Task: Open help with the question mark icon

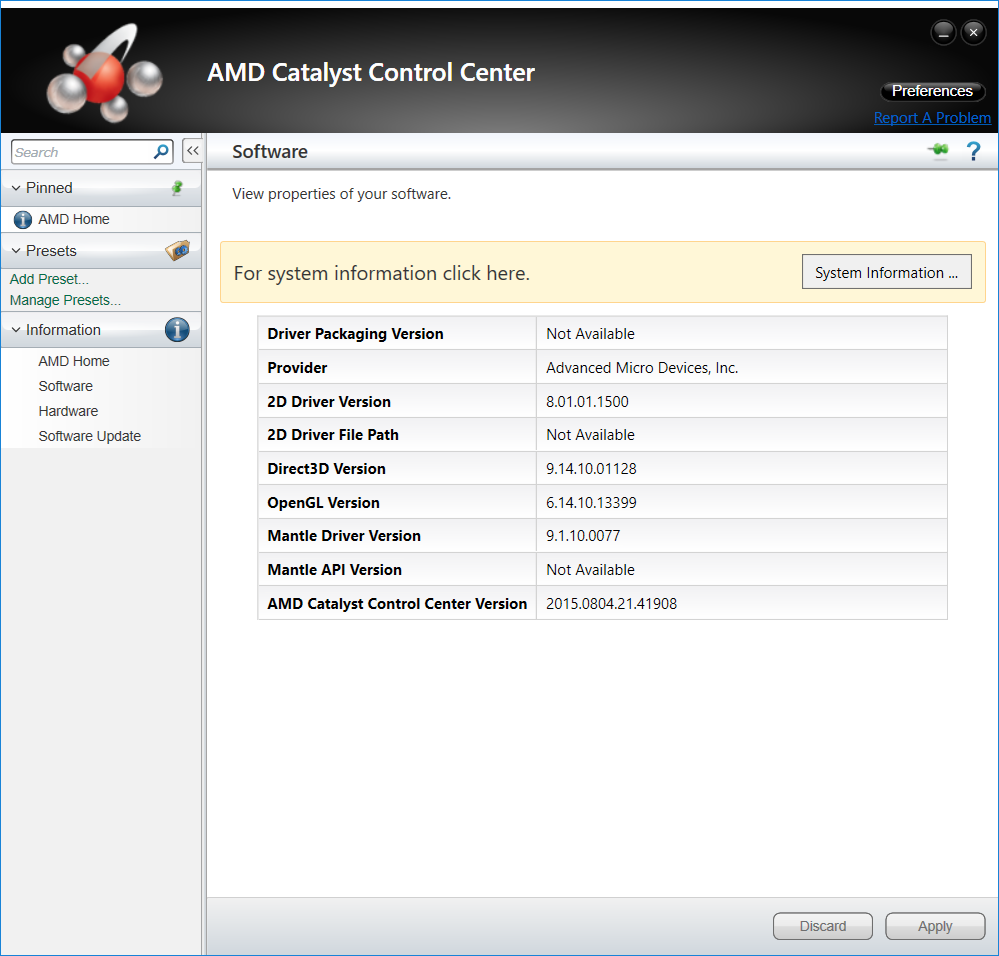Action: (x=973, y=152)
